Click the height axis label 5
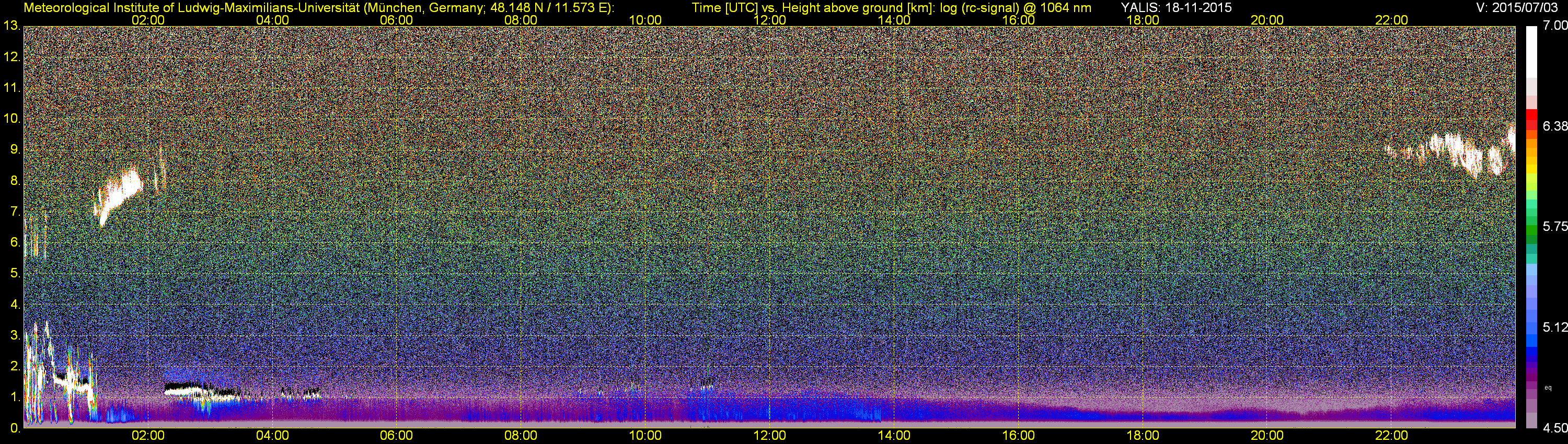 pos(15,274)
